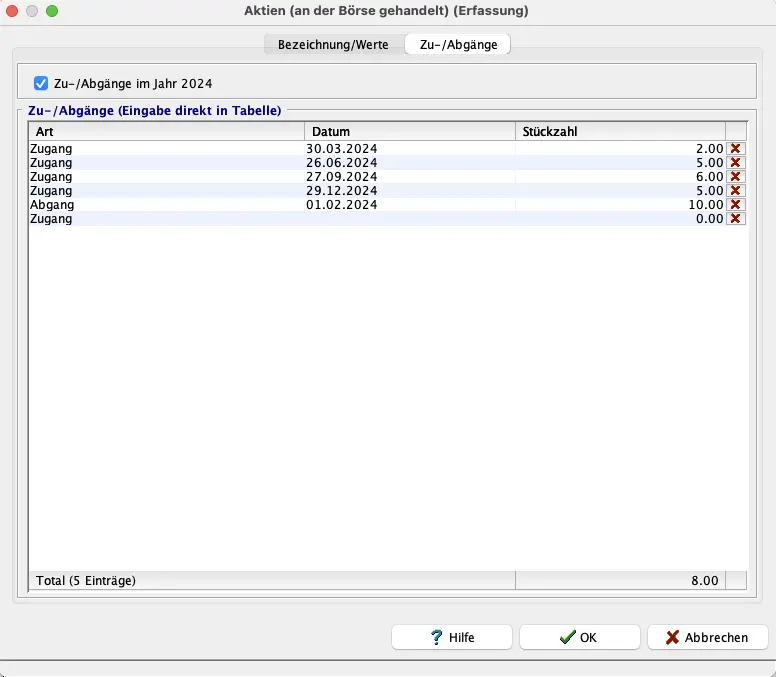Image resolution: width=776 pixels, height=677 pixels.
Task: Open Hilfe for this dialog
Action: 452,637
